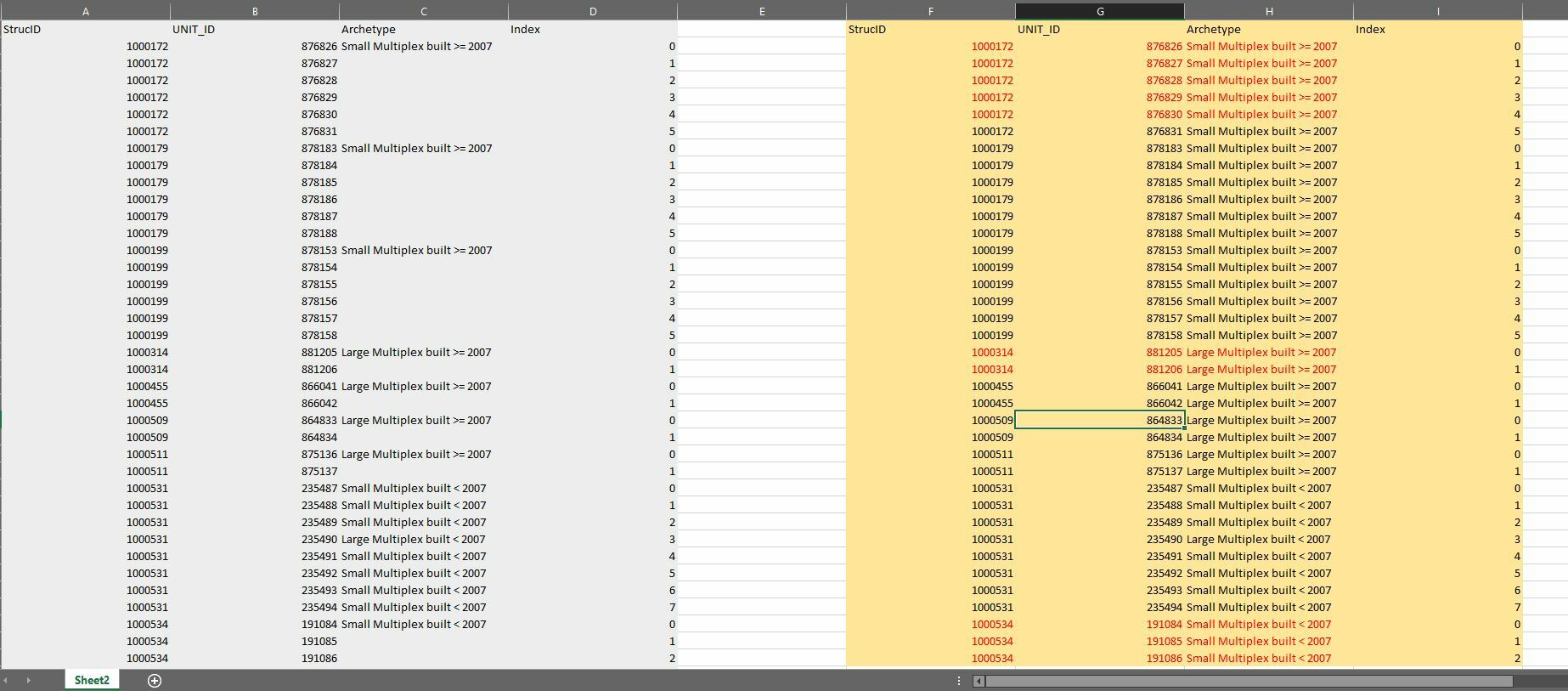Select cell 191086 in column B
This screenshot has width=1568, height=691.
point(255,658)
